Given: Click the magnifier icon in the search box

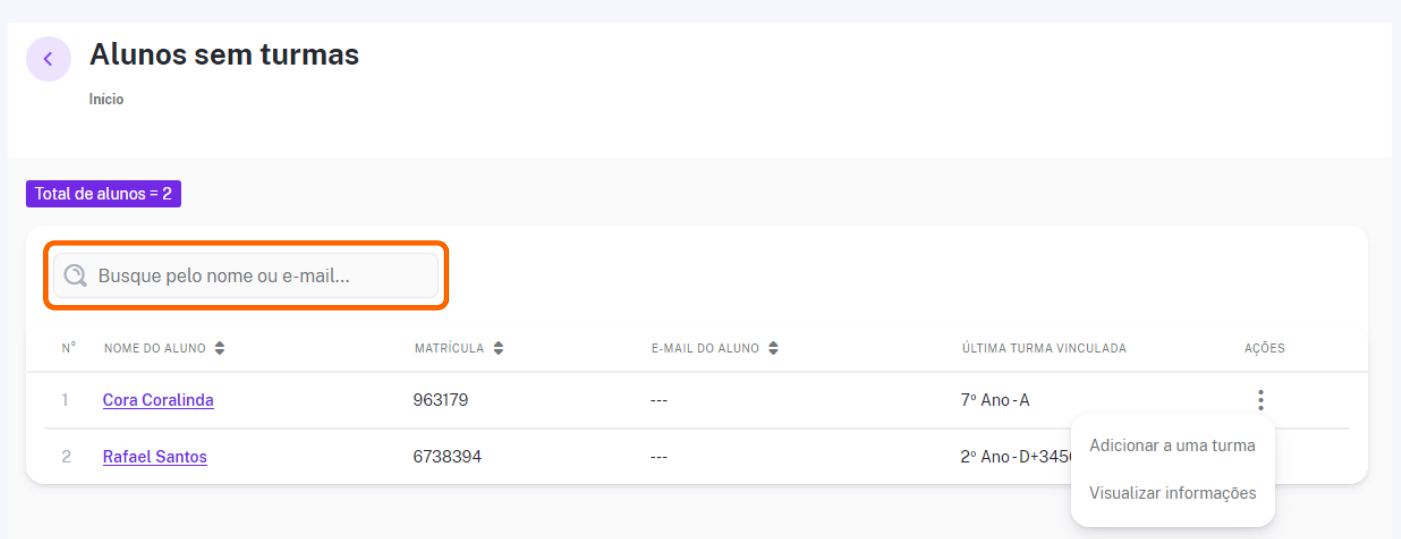Looking at the screenshot, I should [75, 275].
